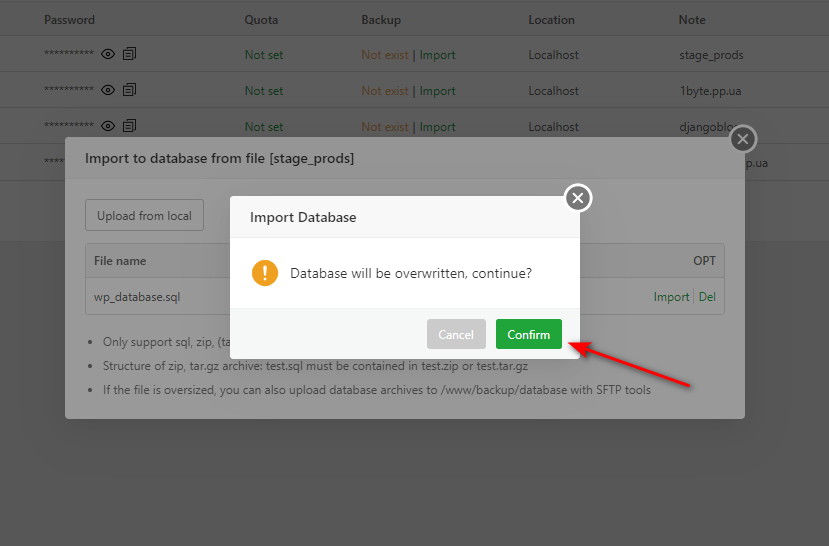The height and width of the screenshot is (546, 829).
Task: Close the Import Database confirmation popup
Action: [578, 198]
